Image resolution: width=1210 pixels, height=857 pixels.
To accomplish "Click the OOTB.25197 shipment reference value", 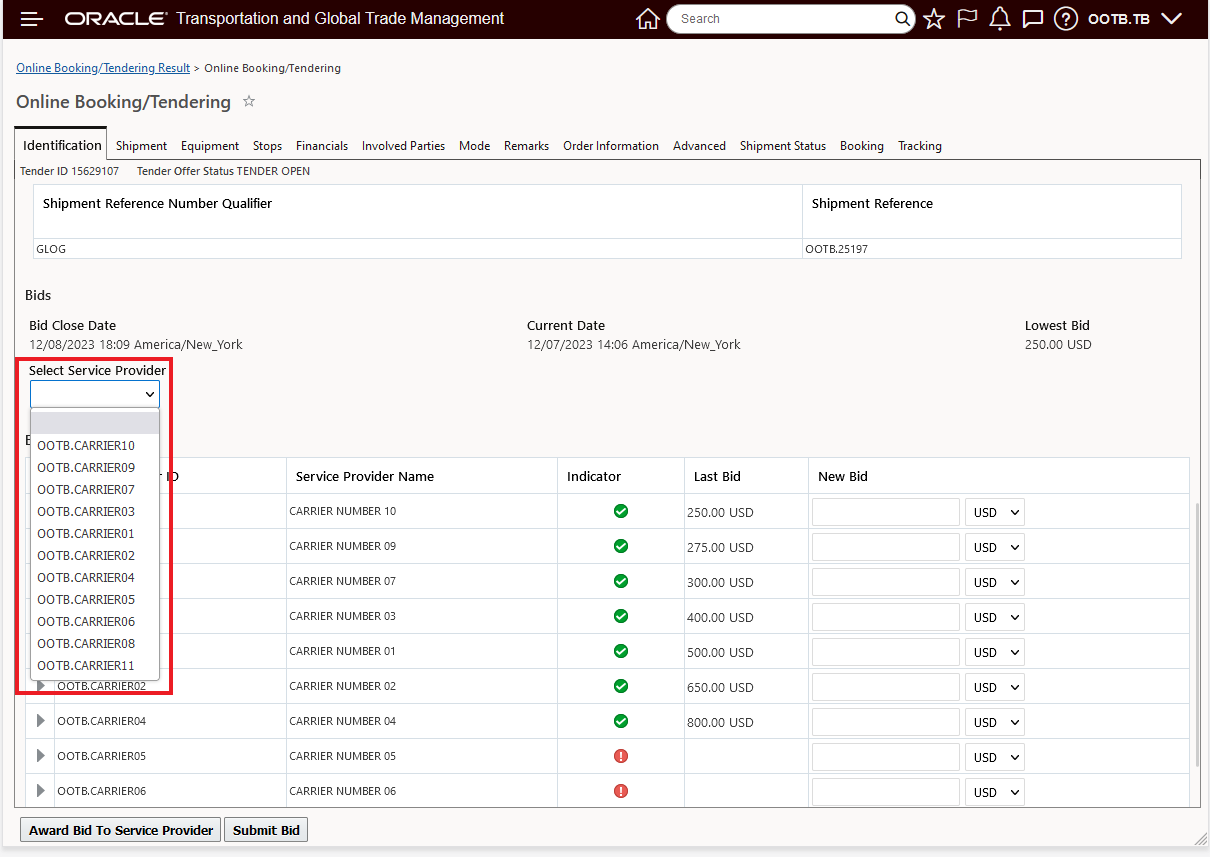I will (x=837, y=249).
